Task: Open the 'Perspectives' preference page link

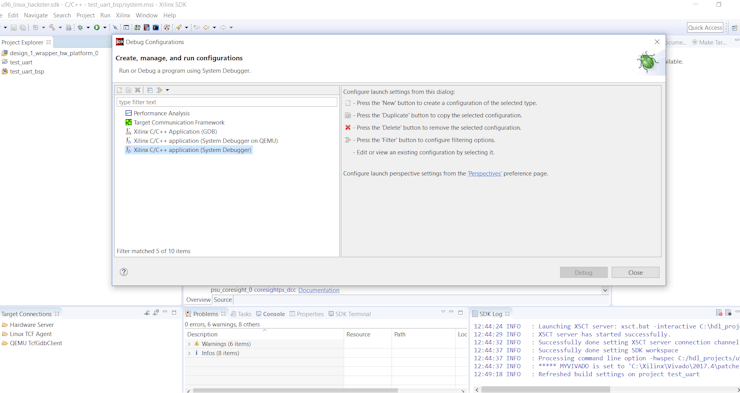Action: (484, 174)
